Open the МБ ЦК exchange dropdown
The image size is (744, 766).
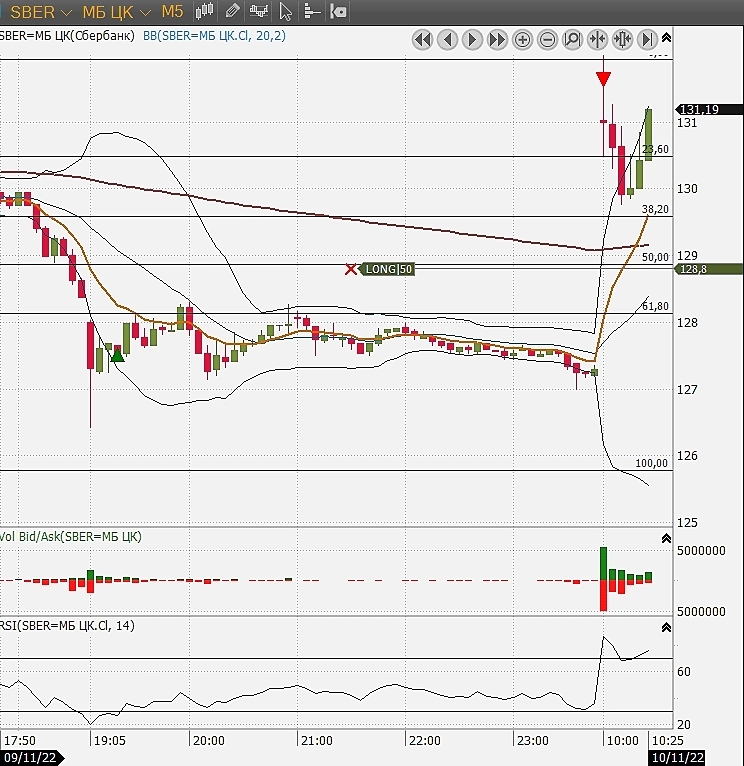click(x=116, y=12)
